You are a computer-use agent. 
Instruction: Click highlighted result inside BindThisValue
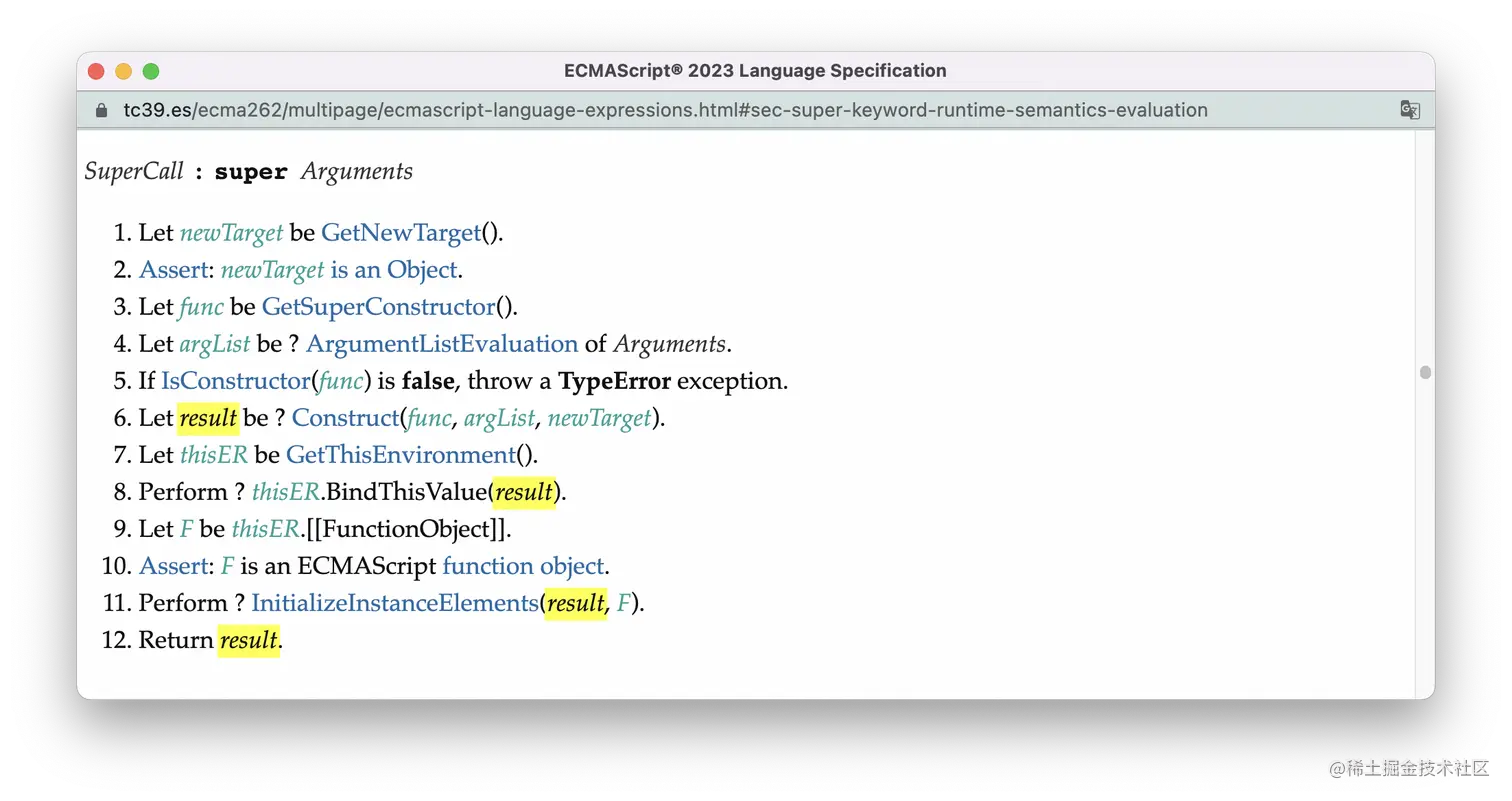[x=525, y=492]
